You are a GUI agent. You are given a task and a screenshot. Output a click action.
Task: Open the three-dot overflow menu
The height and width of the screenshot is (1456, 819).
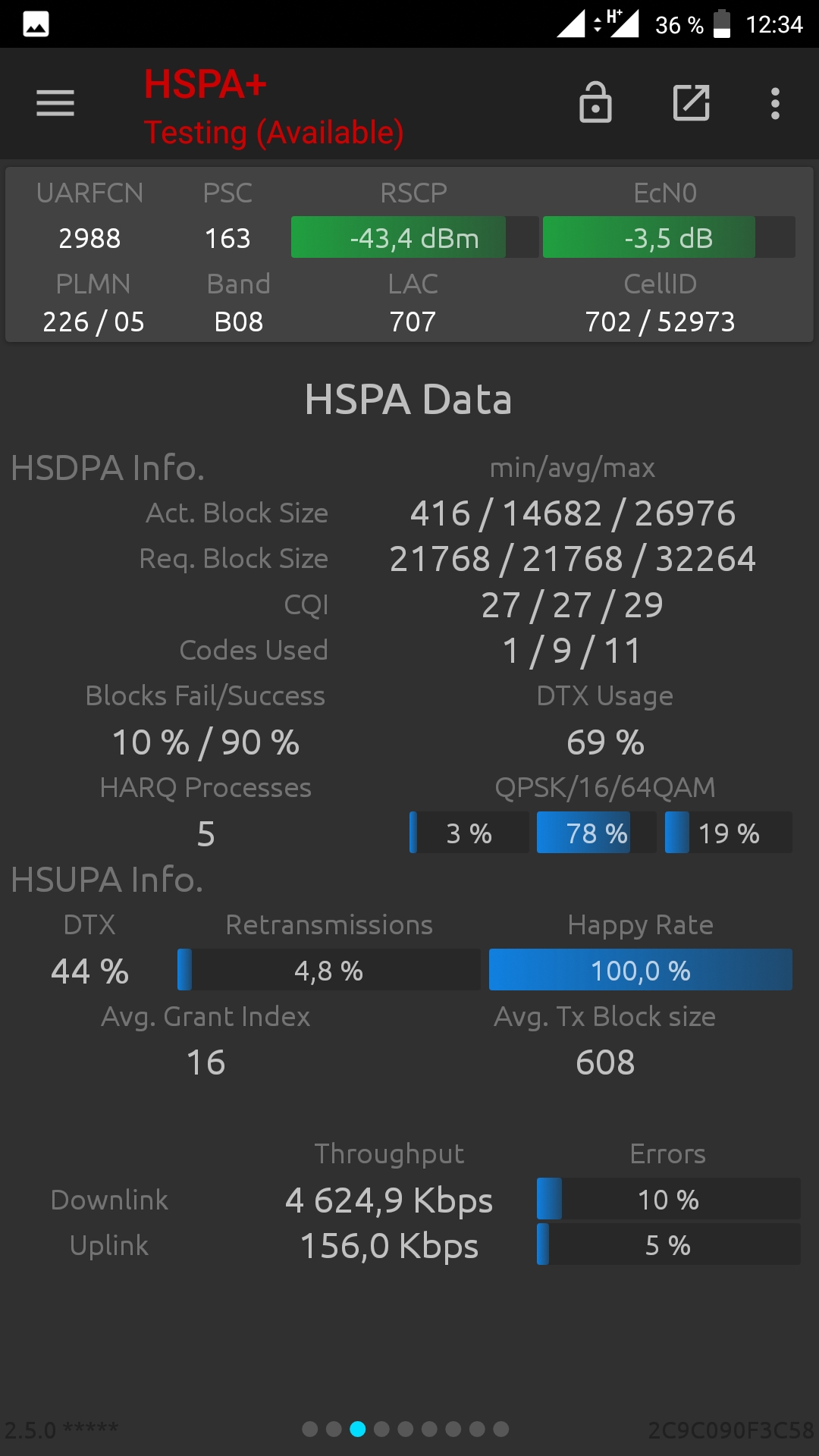(775, 103)
